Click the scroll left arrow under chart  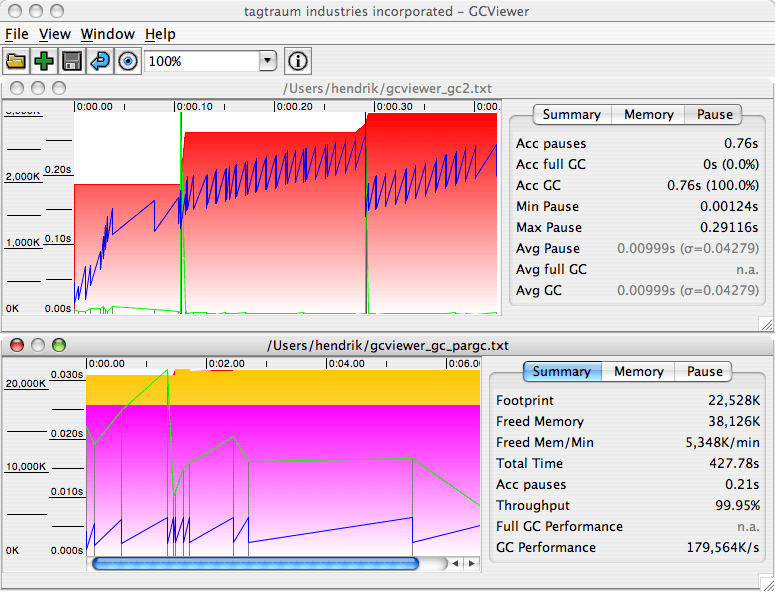[455, 564]
